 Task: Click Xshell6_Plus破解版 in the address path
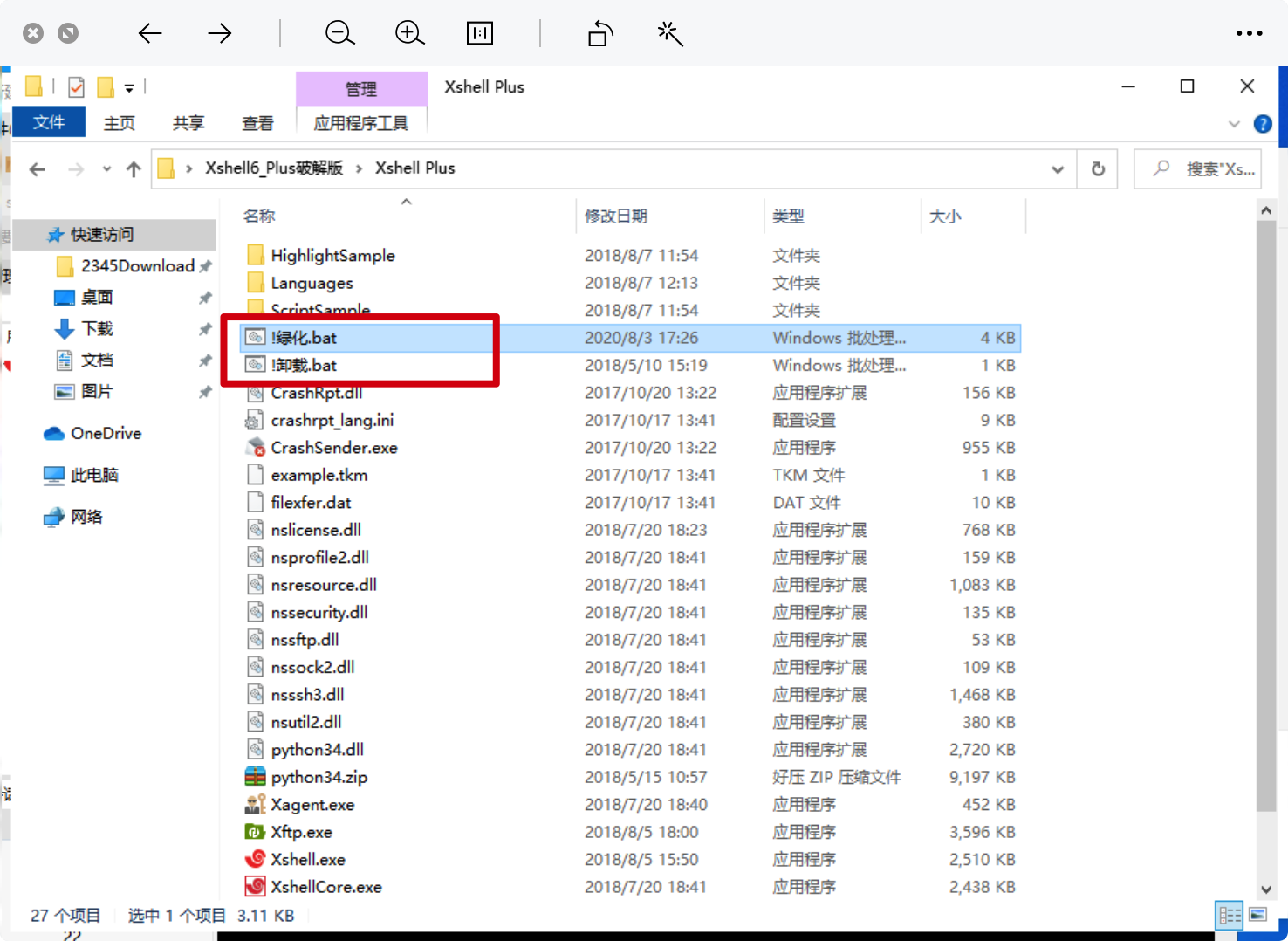coord(274,168)
